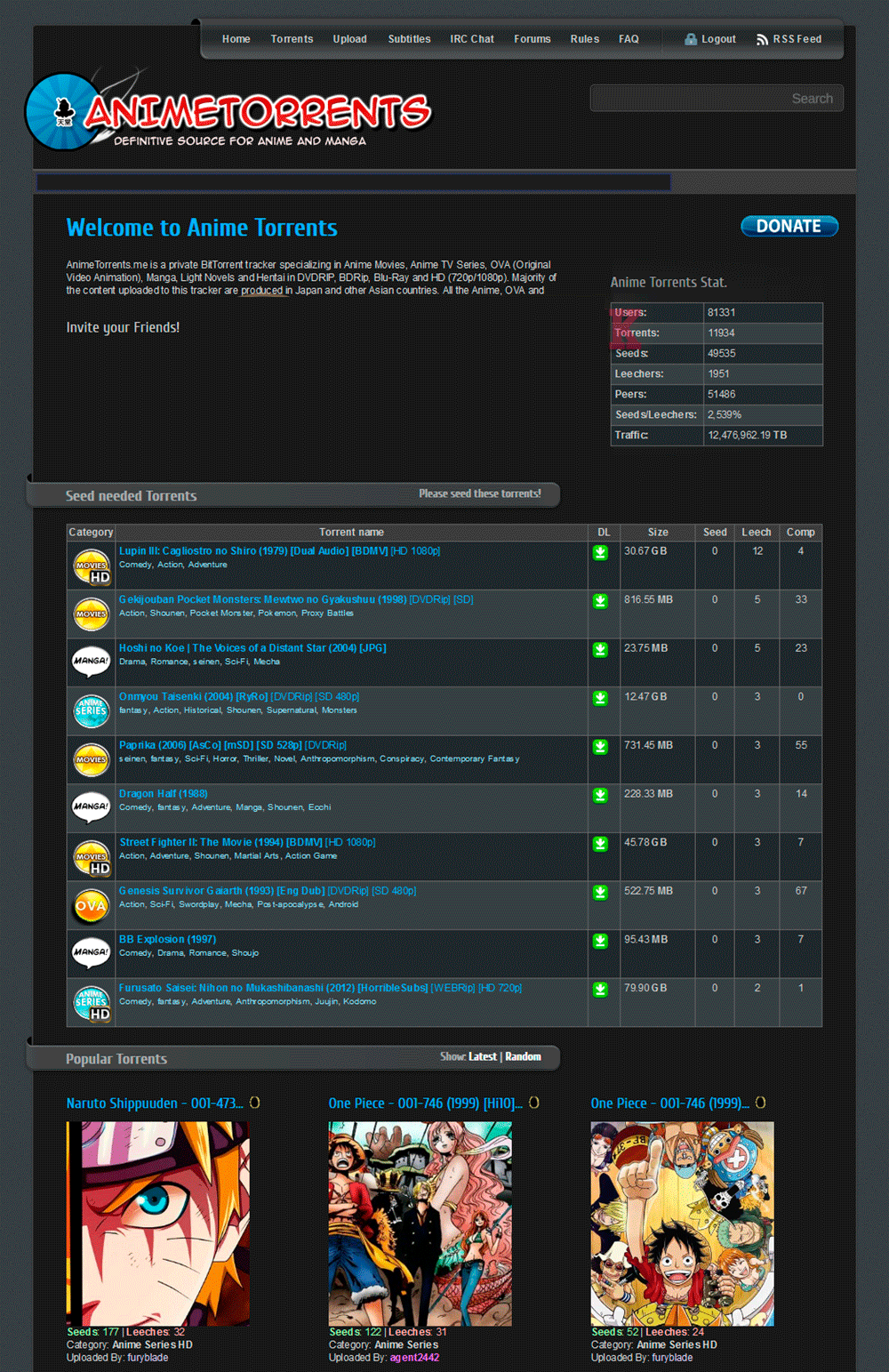
Task: Click ring icon next to One Piece Hi10 title
Action: pos(534,1103)
